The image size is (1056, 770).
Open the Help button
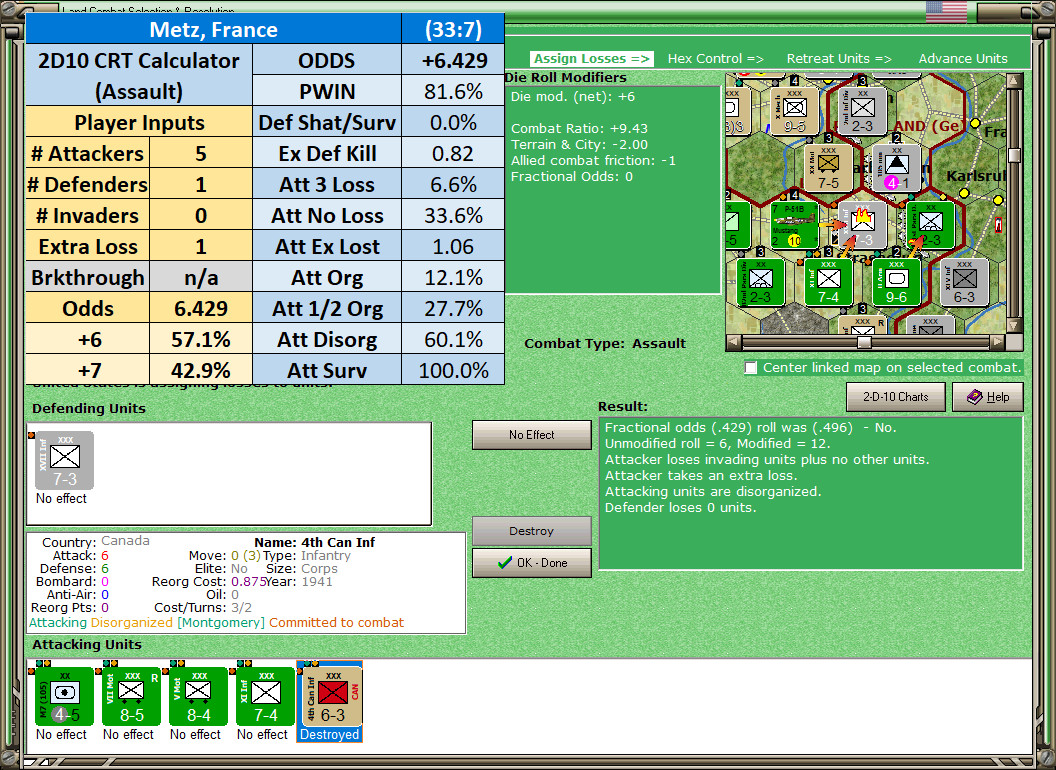pos(988,397)
